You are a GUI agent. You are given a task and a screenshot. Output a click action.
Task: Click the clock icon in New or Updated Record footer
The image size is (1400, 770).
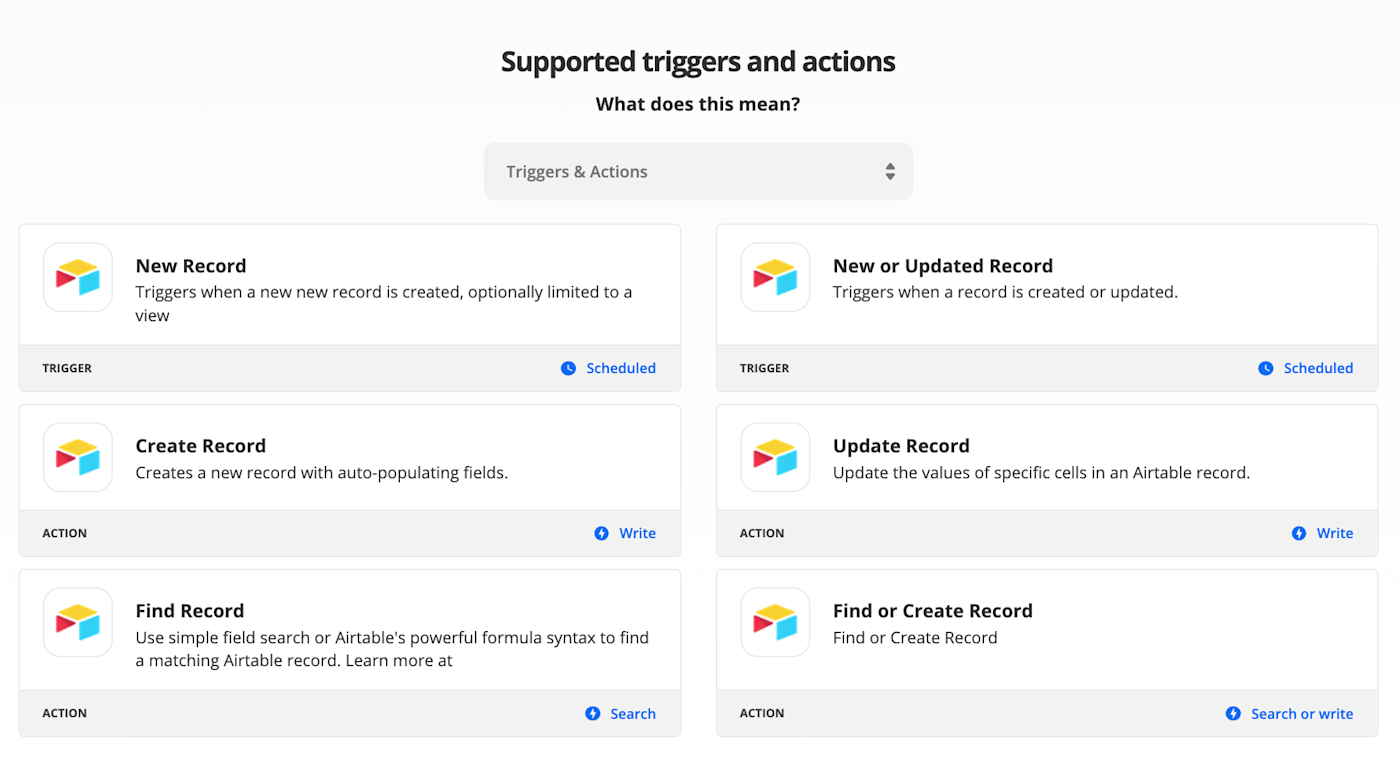(1265, 368)
